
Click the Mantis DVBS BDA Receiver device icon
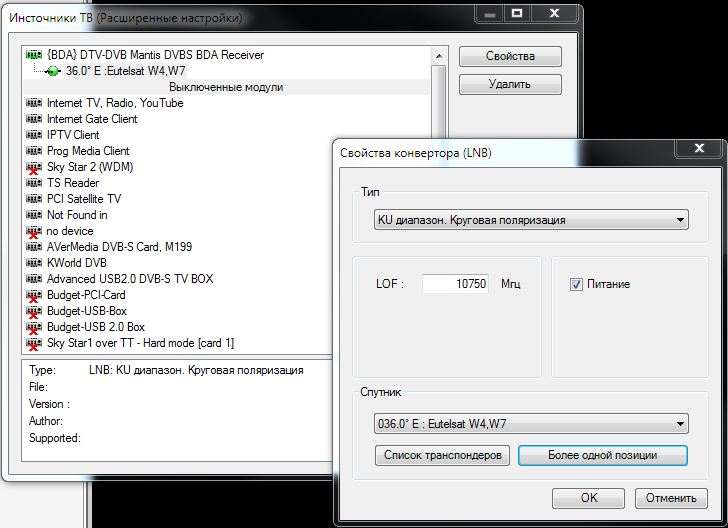coord(34,55)
